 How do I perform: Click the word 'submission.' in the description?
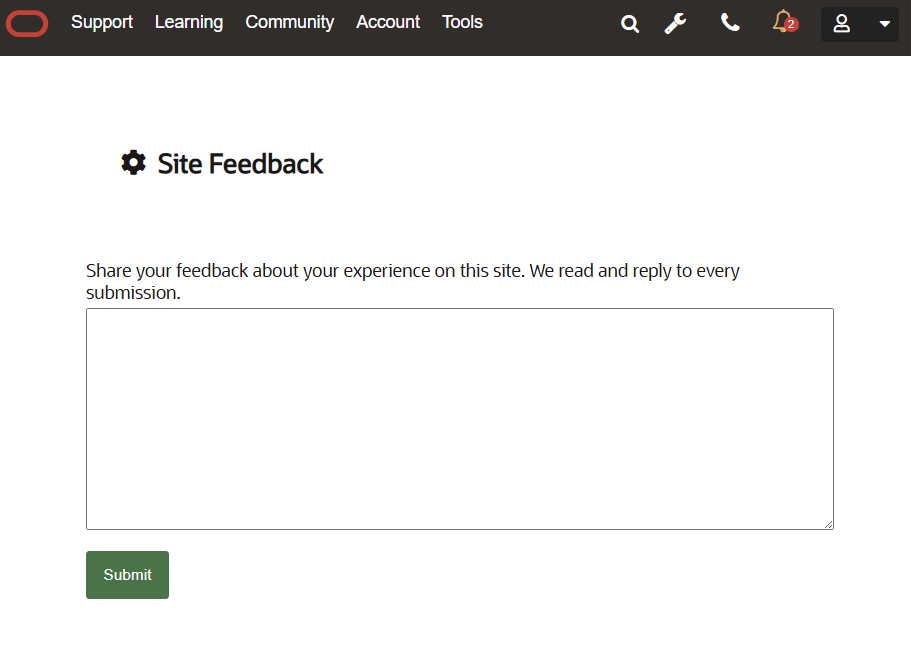tap(133, 294)
